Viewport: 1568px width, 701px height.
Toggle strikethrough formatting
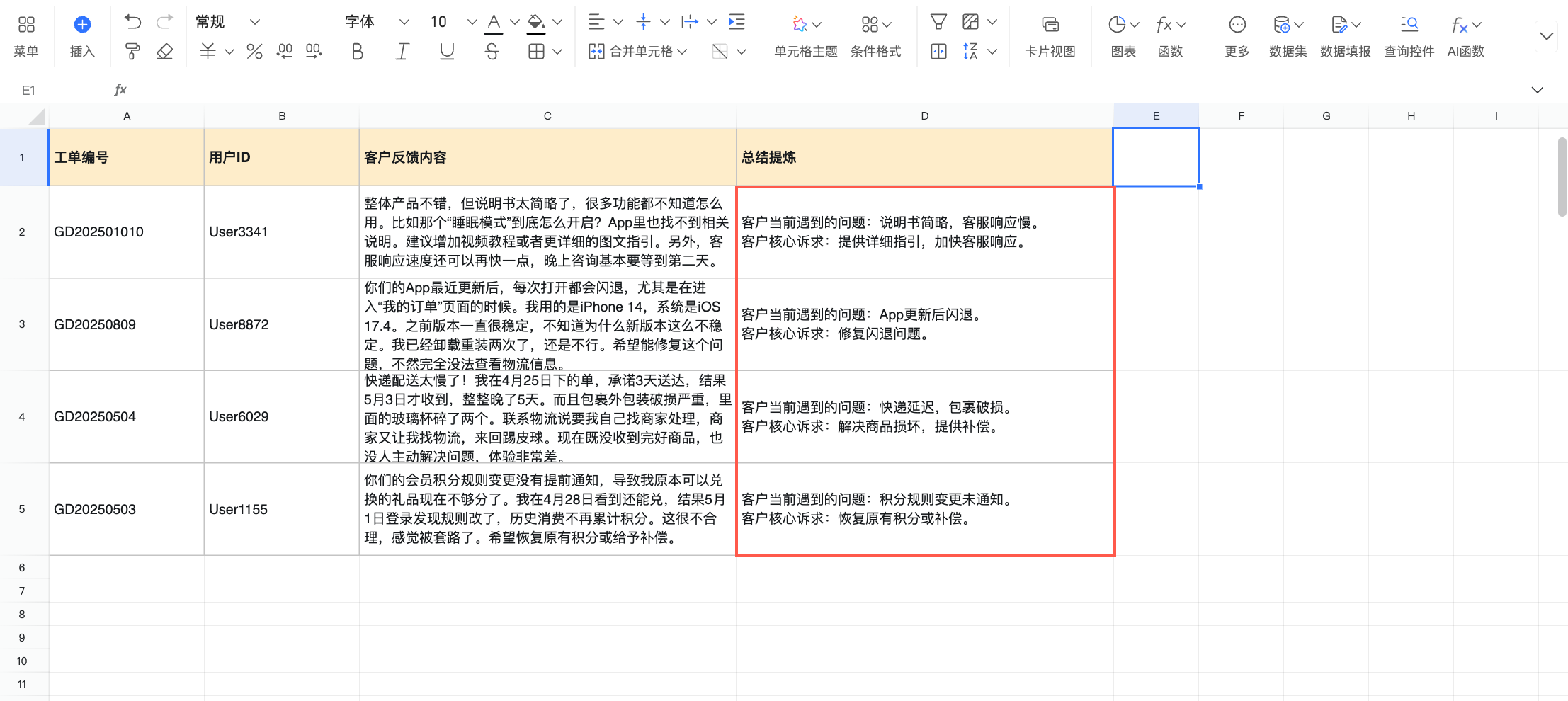(492, 51)
